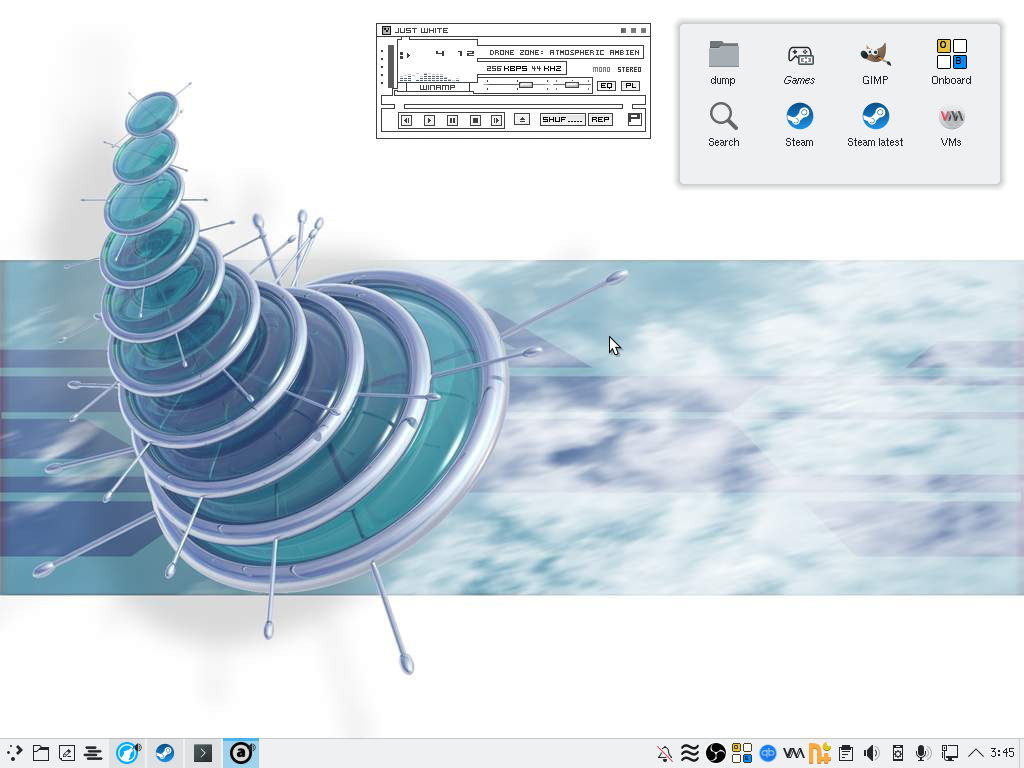
Task: Toggle the EQ equalizer window
Action: (606, 86)
